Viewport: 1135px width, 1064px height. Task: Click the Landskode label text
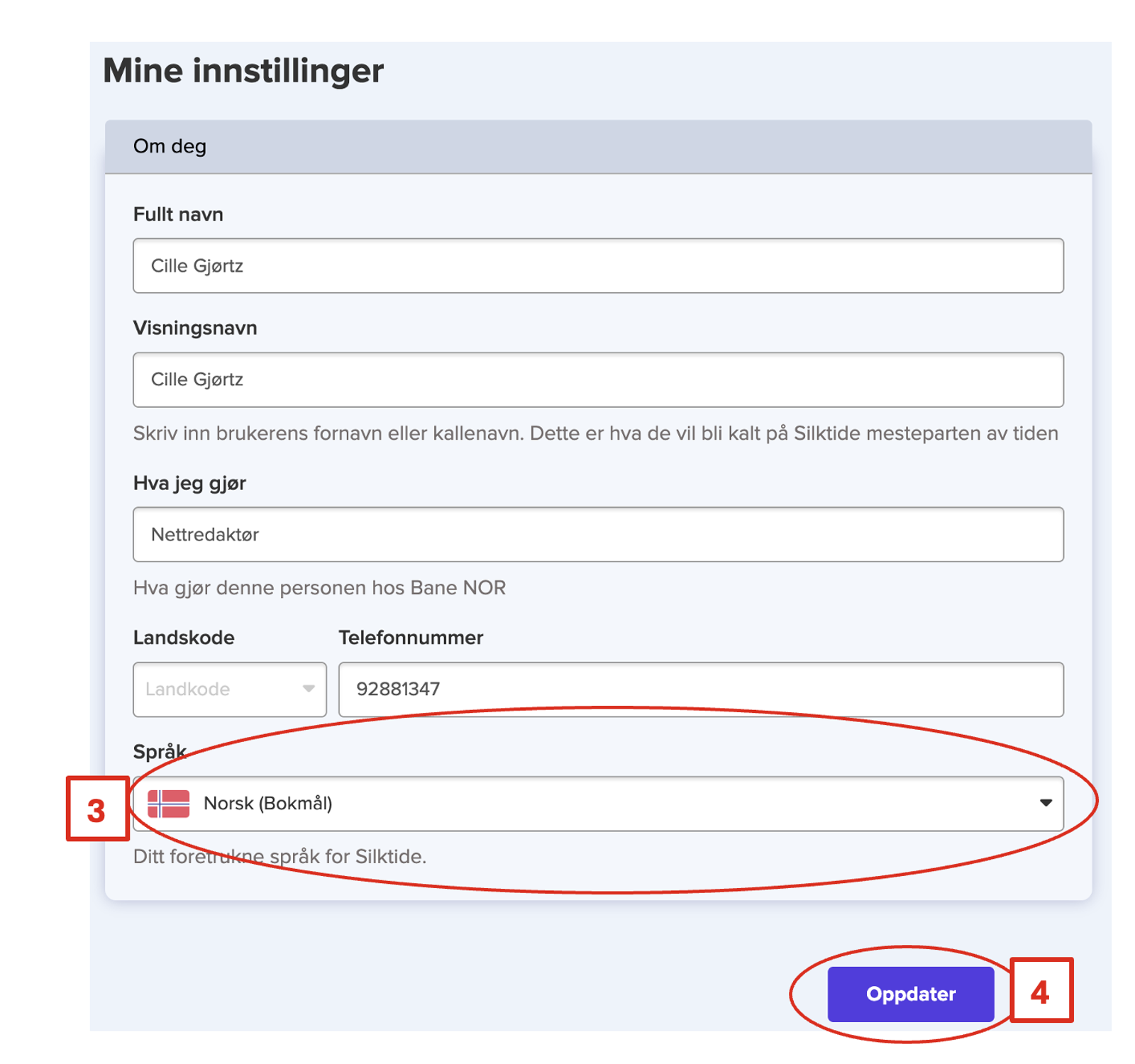pos(184,638)
